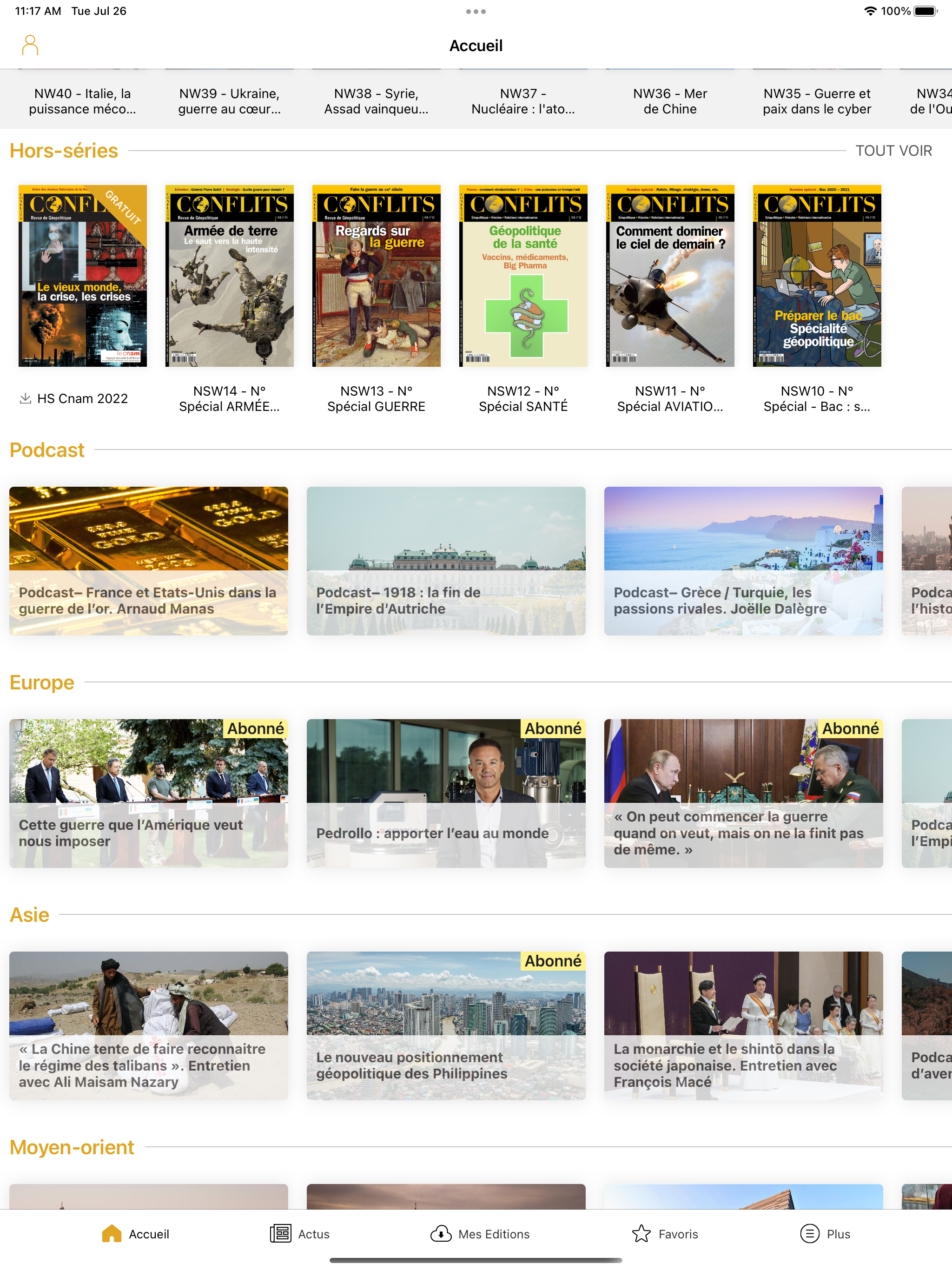Image resolution: width=952 pixels, height=1270 pixels.
Task: Tap the Mes Editions cloud download icon
Action: click(x=440, y=1233)
